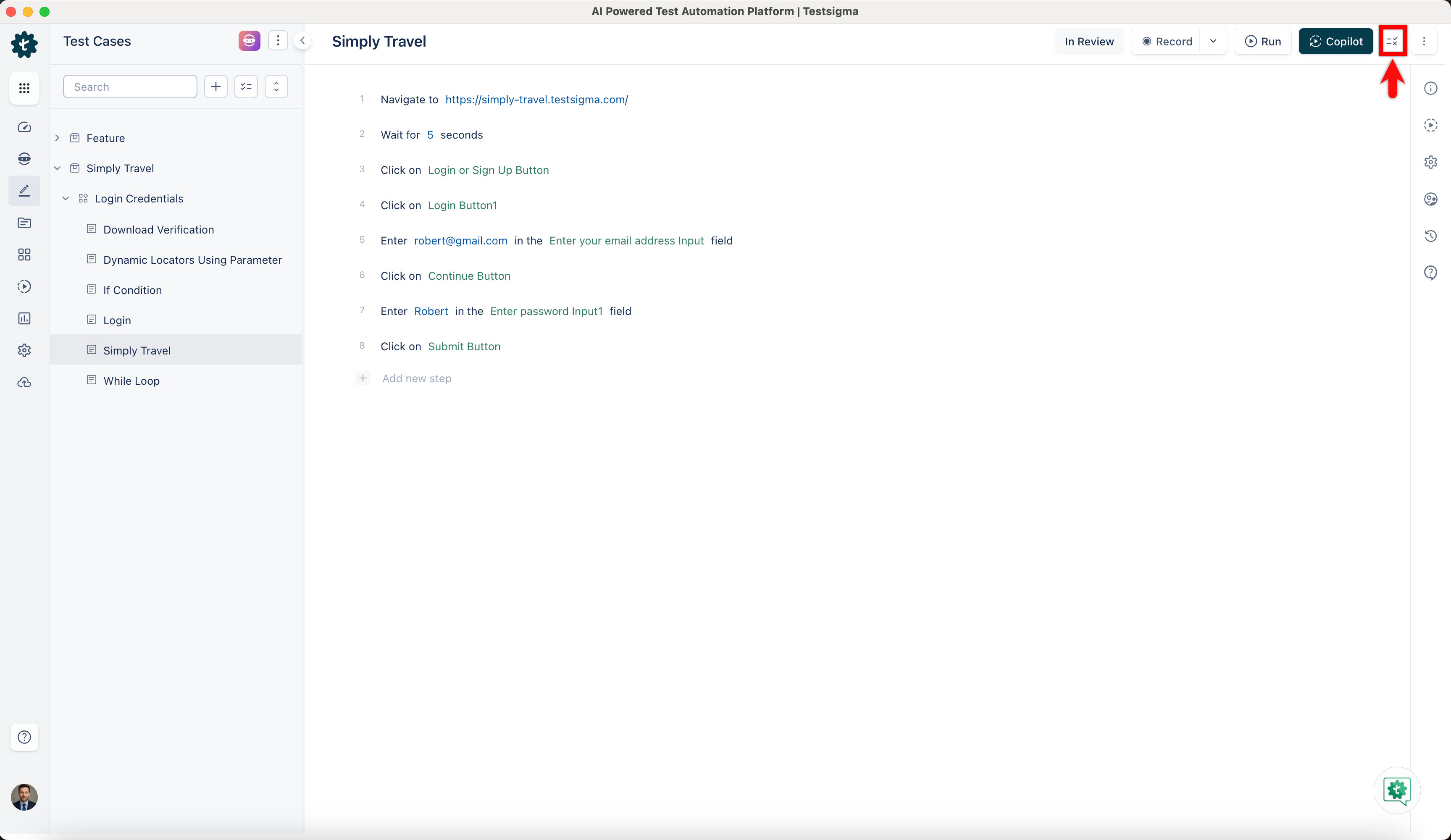Open the Copilot robot icon in left sidebar
The image size is (1451, 840).
point(24,158)
